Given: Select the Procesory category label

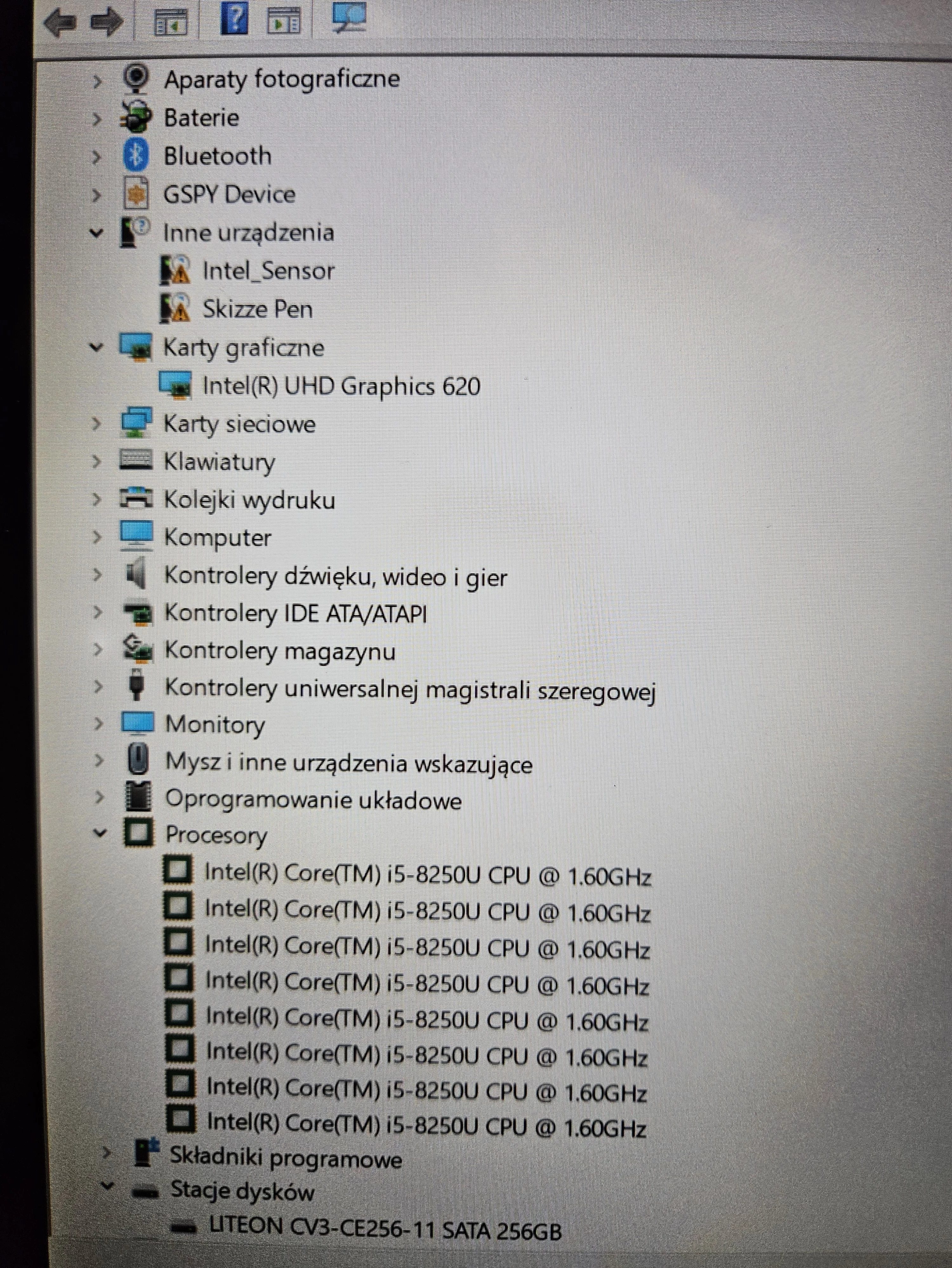Looking at the screenshot, I should [216, 835].
